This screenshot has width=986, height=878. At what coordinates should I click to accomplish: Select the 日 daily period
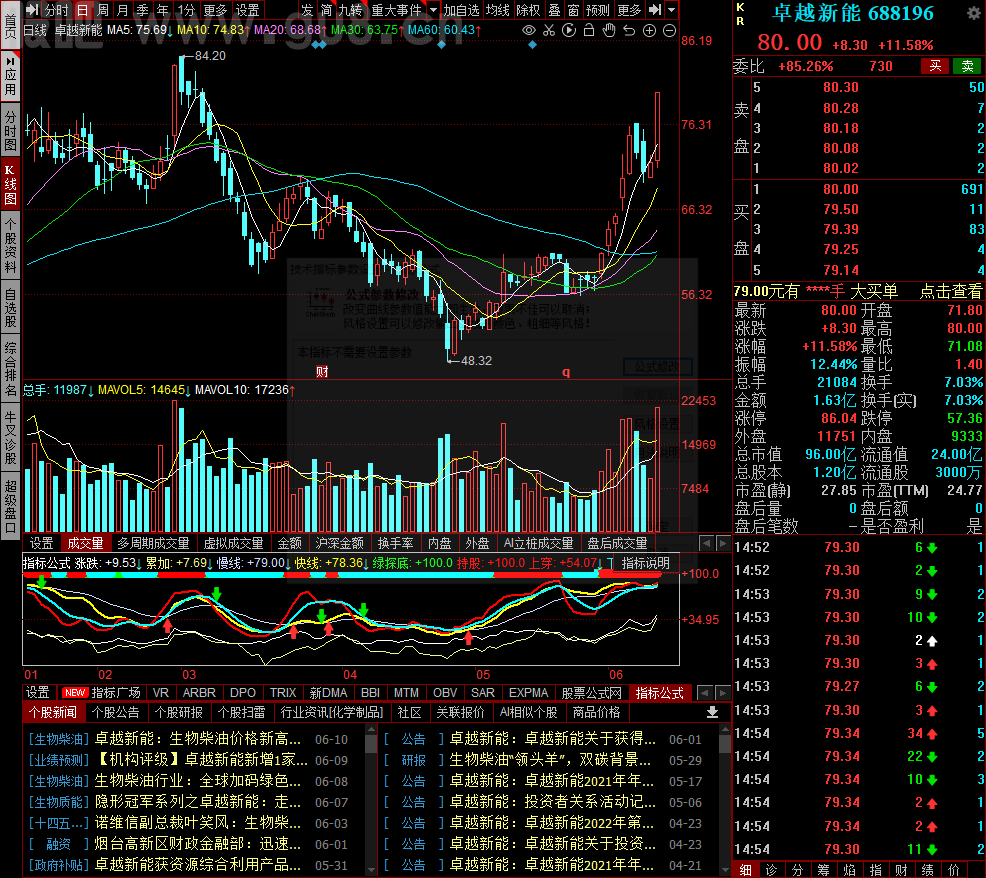[x=82, y=10]
